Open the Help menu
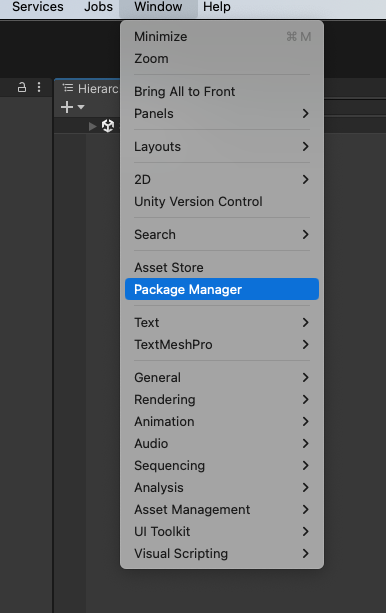 point(217,7)
